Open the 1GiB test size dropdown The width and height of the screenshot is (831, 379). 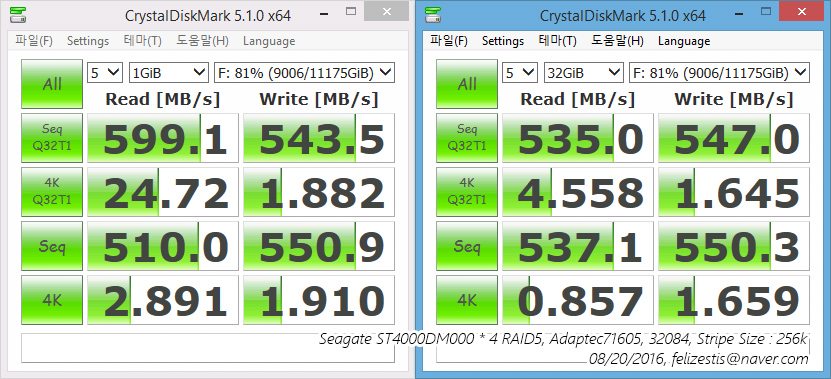tap(169, 73)
